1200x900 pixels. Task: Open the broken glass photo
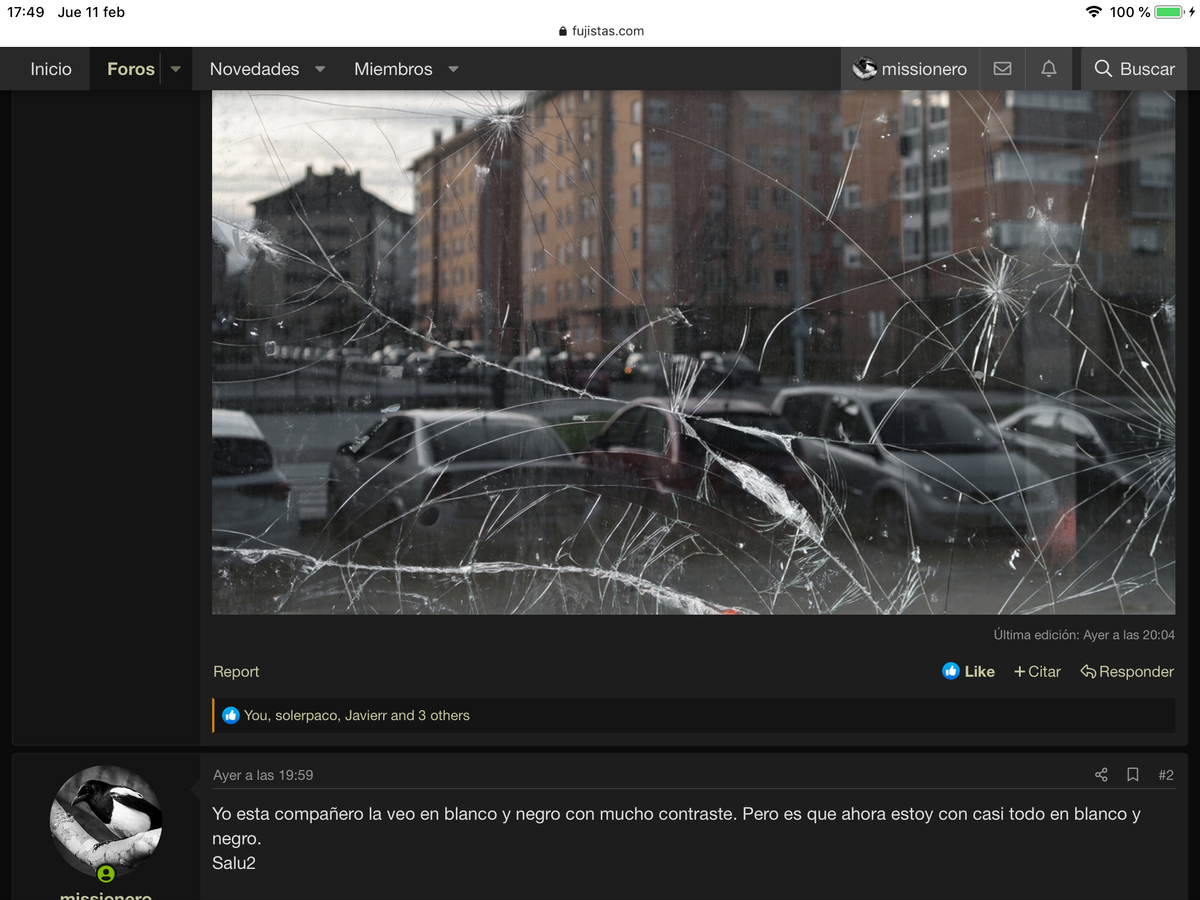(x=693, y=352)
